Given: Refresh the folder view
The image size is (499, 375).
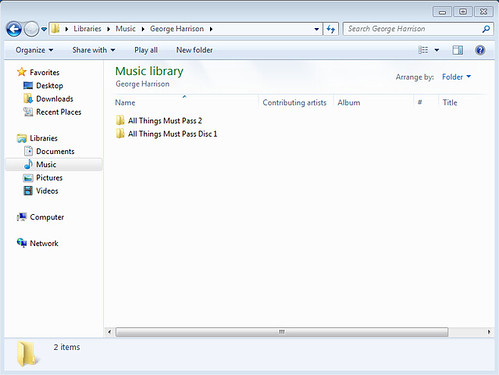Looking at the screenshot, I should coord(331,29).
